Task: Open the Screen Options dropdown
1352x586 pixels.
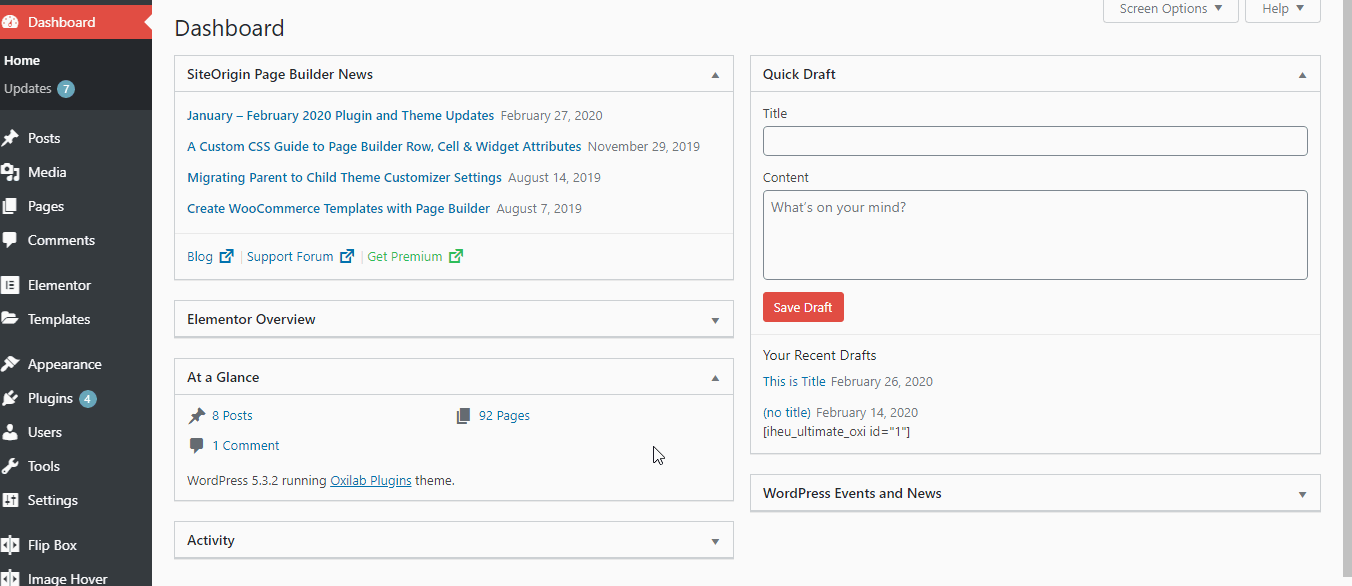Action: pos(1171,9)
